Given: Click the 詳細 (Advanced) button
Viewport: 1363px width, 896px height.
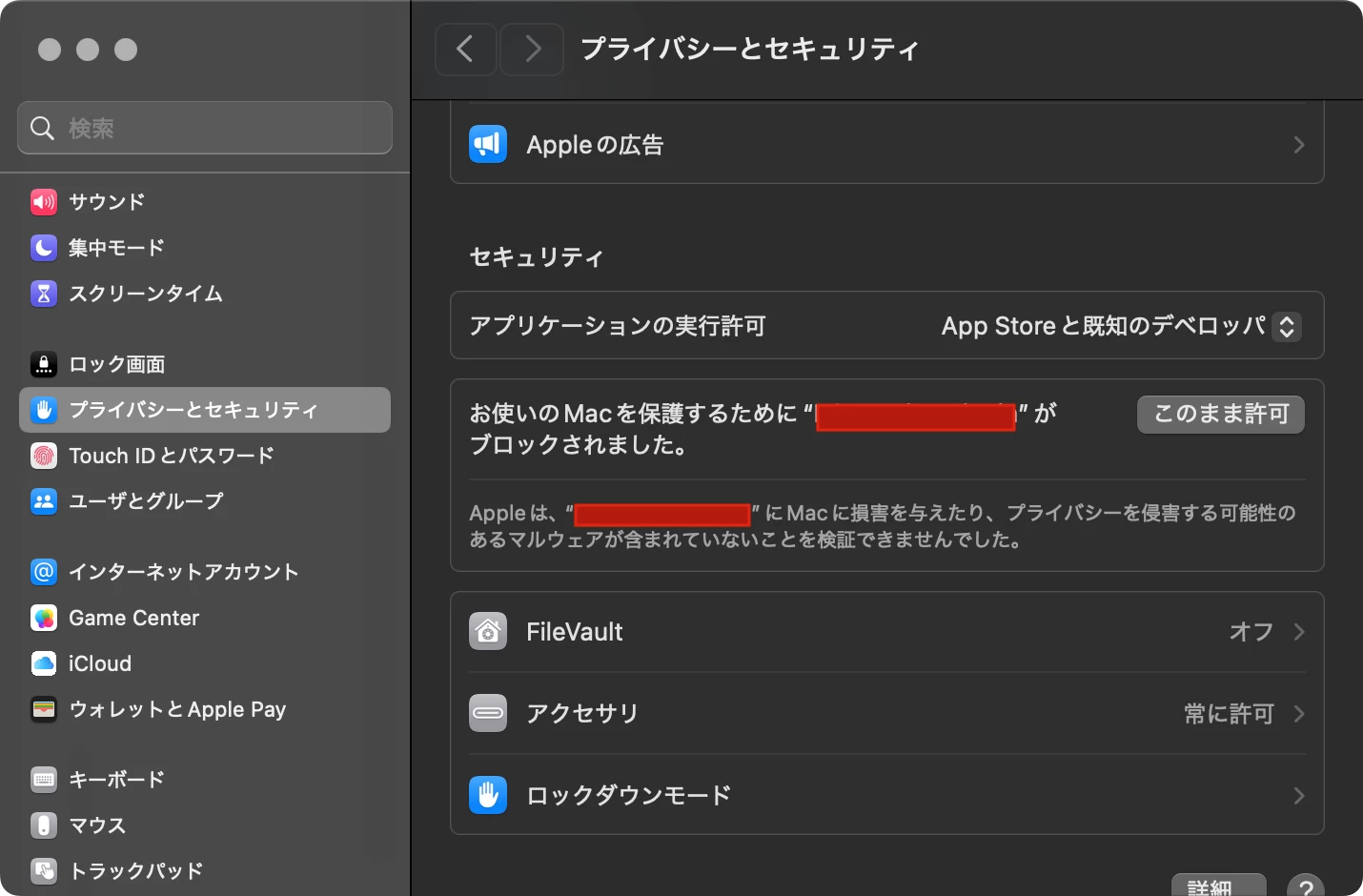Looking at the screenshot, I should 1219,886.
